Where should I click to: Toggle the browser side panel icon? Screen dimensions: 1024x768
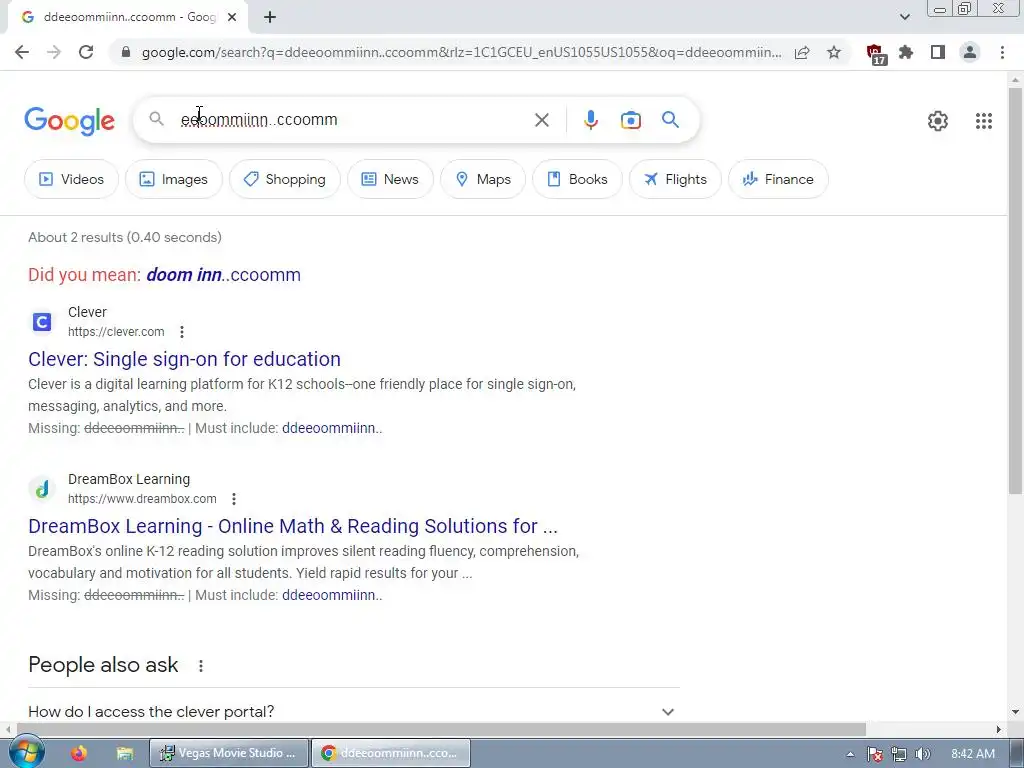click(x=938, y=52)
